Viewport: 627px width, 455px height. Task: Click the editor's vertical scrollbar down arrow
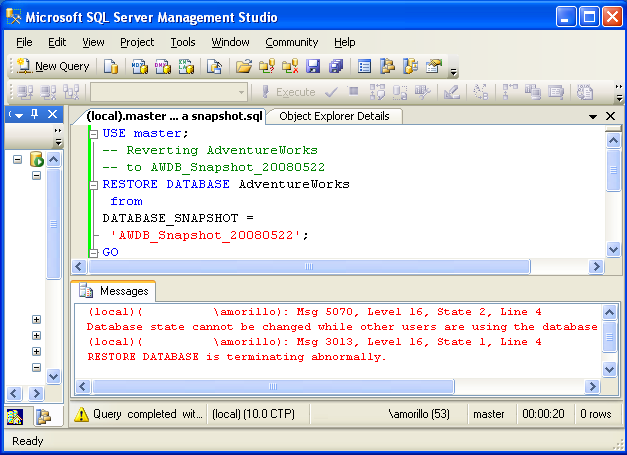pos(613,250)
